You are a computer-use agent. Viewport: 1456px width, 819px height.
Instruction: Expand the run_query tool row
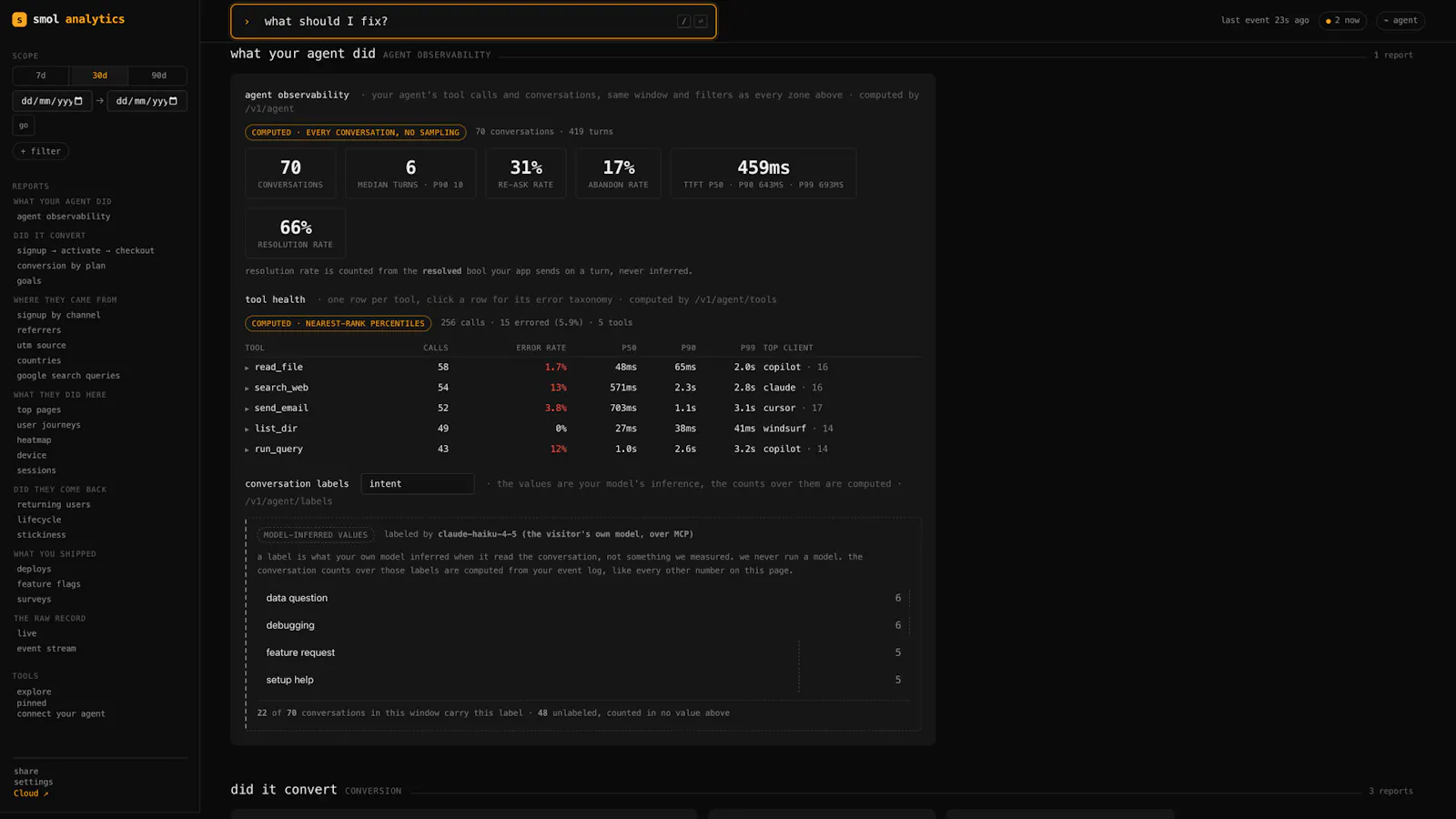[582, 449]
